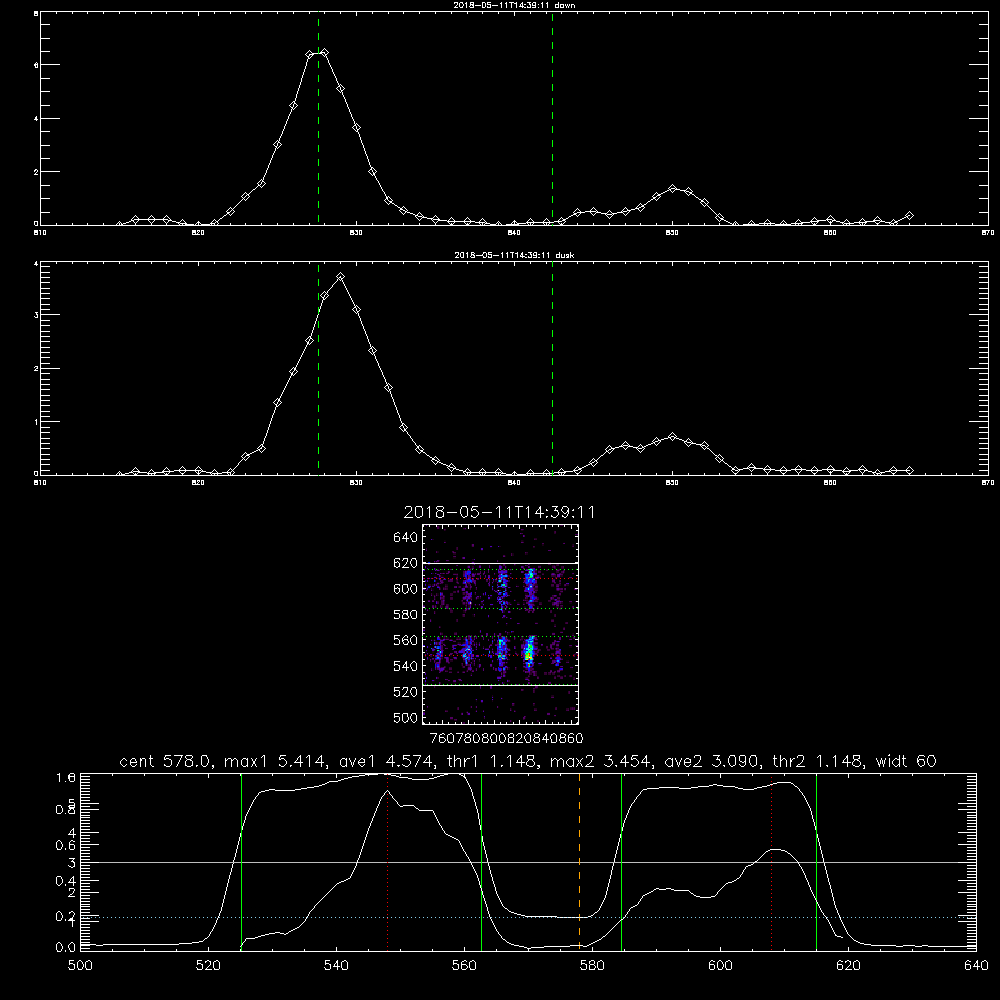Click the right green dashed line in dusk plot

coord(552,369)
